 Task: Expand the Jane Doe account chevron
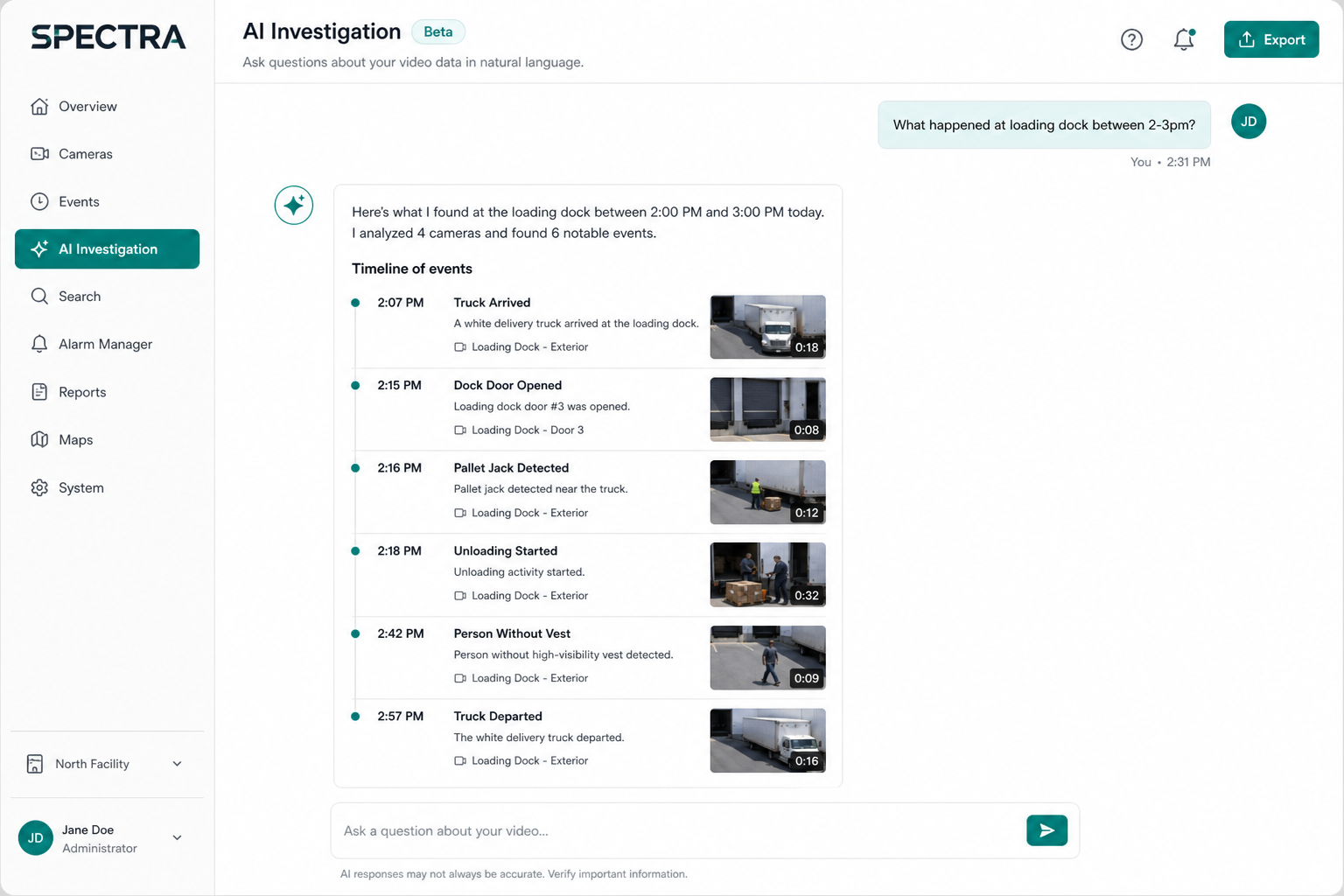point(177,837)
